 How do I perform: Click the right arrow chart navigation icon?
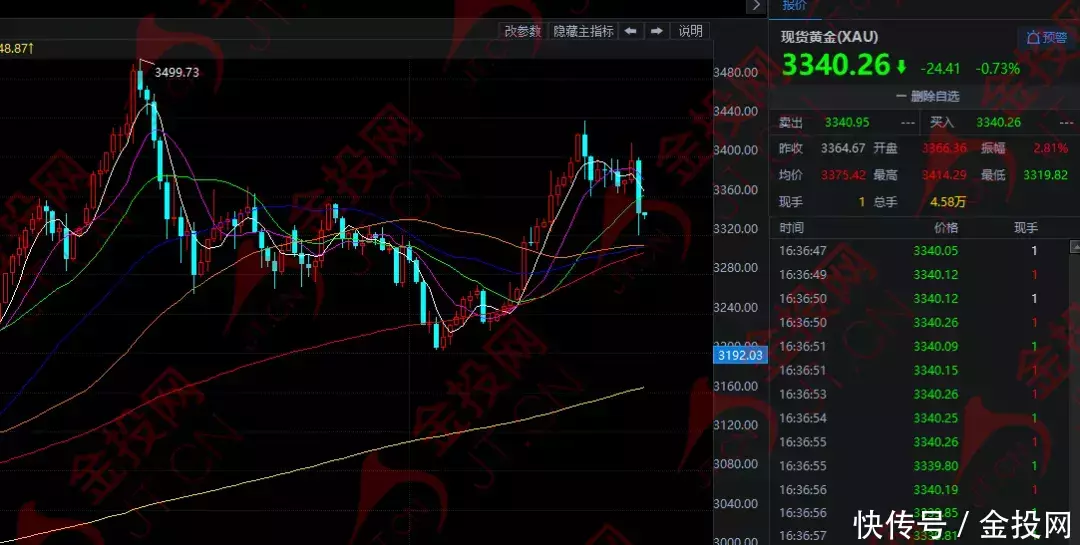656,31
